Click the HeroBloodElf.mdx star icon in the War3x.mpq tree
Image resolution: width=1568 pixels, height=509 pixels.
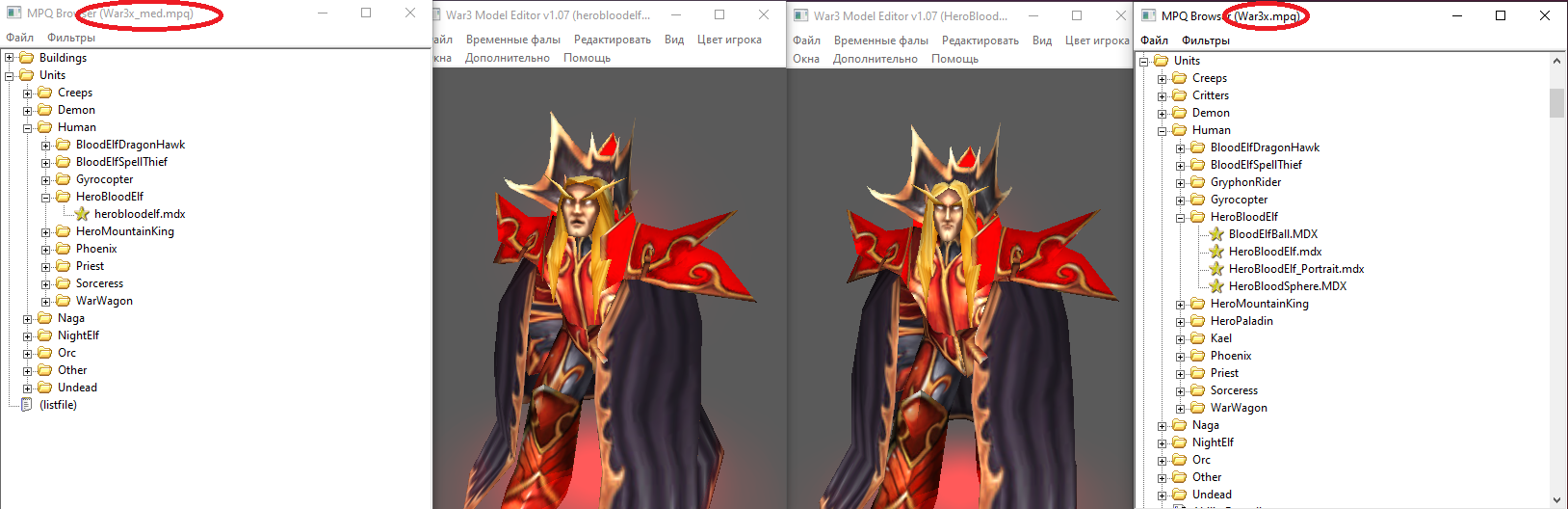[1216, 252]
